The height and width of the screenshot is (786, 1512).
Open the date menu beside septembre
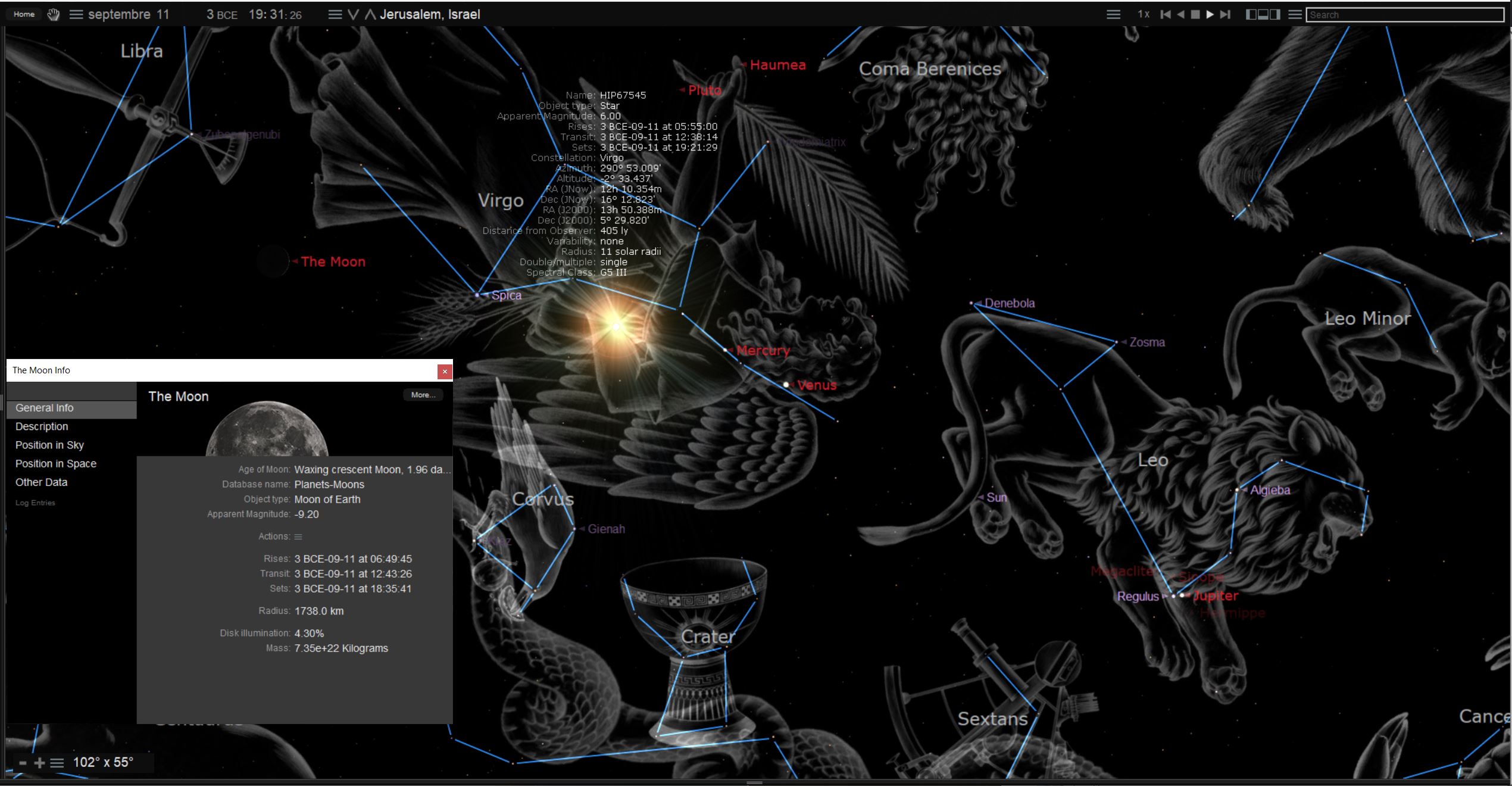[76, 14]
